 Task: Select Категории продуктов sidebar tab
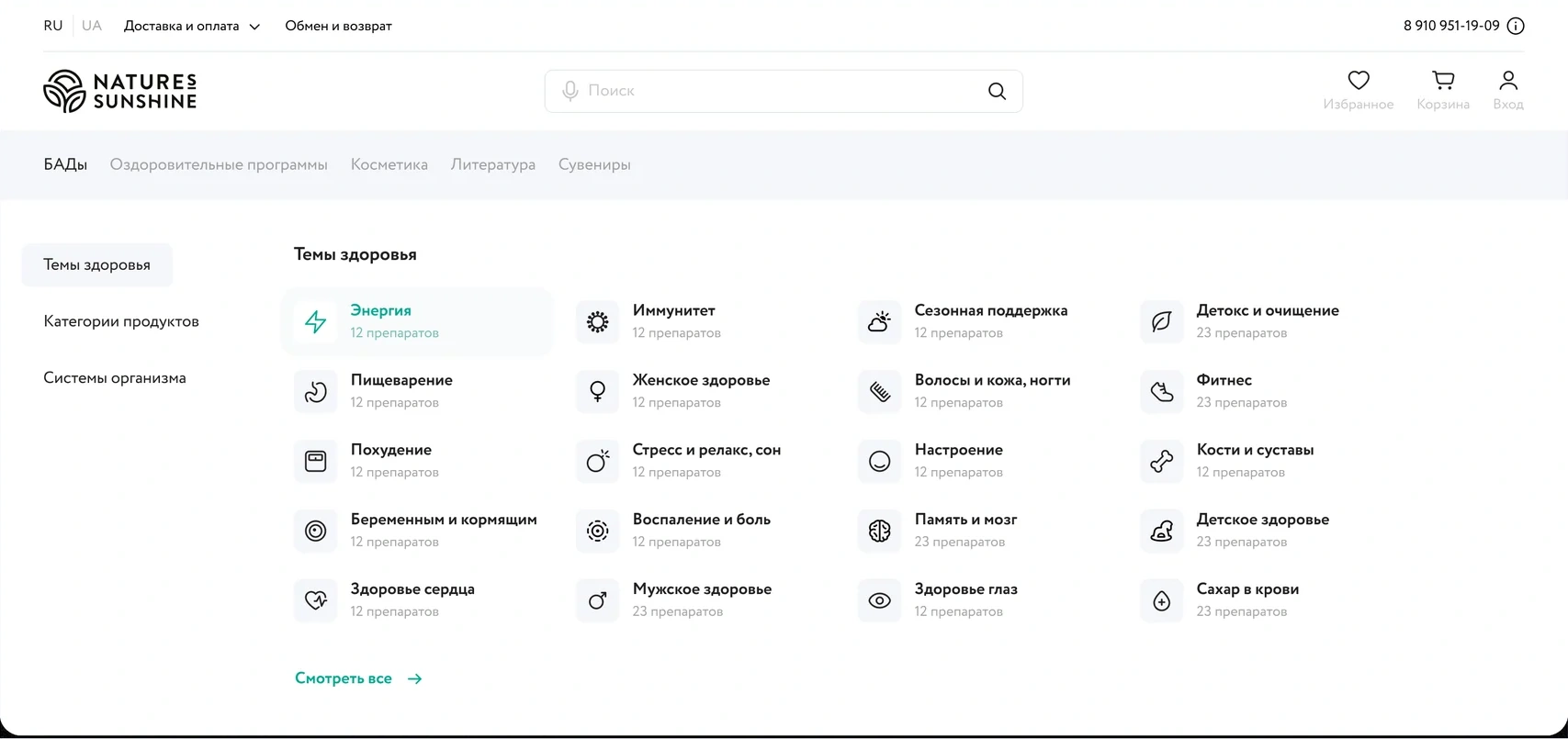pyautogui.click(x=121, y=322)
